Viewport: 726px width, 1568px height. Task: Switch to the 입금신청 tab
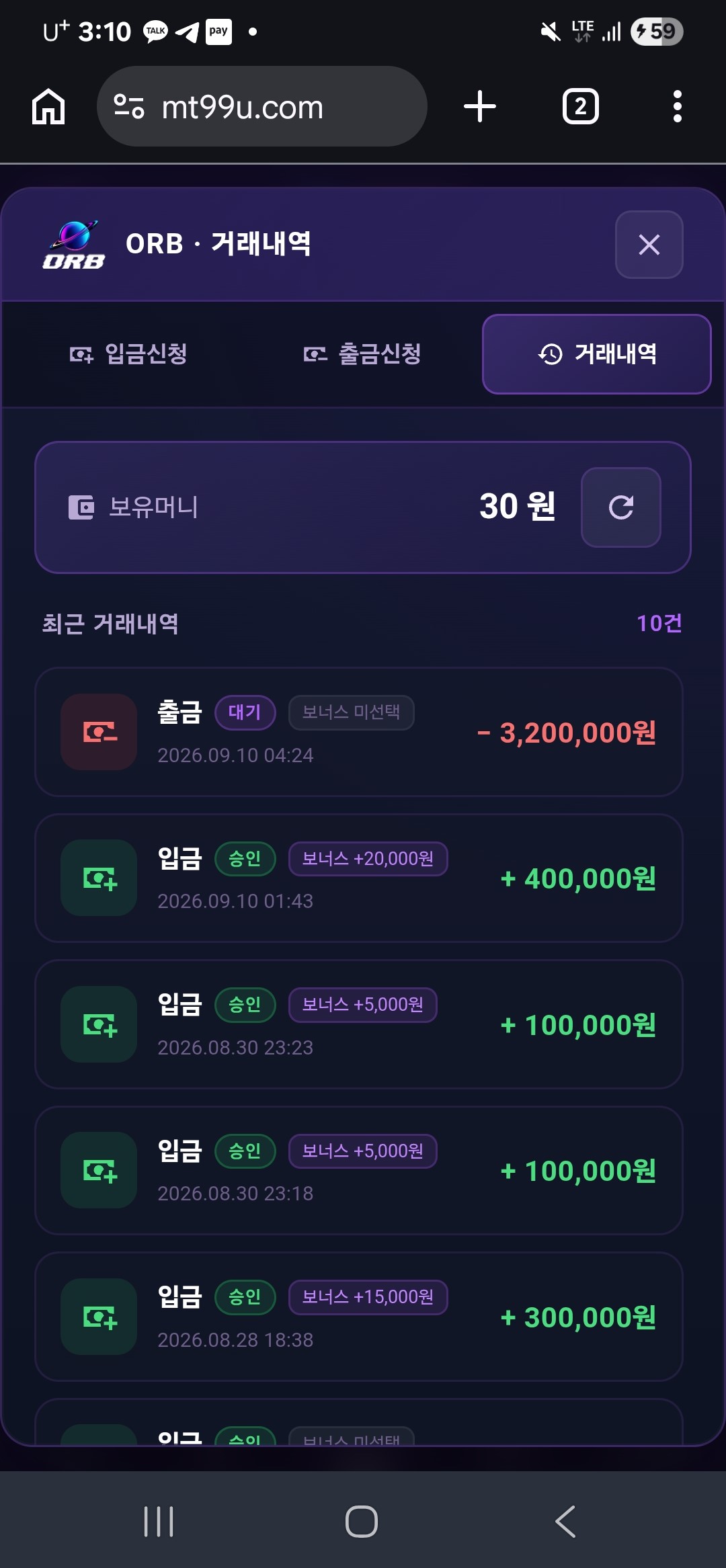click(128, 354)
